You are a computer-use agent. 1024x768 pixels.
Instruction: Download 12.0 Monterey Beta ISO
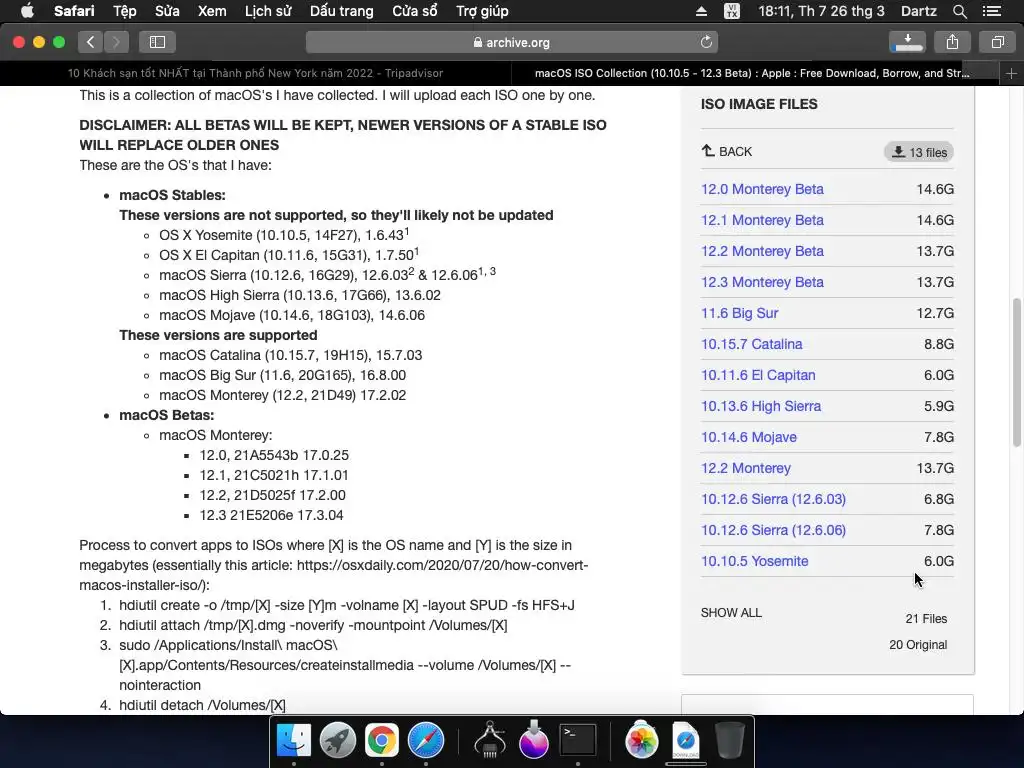point(762,189)
